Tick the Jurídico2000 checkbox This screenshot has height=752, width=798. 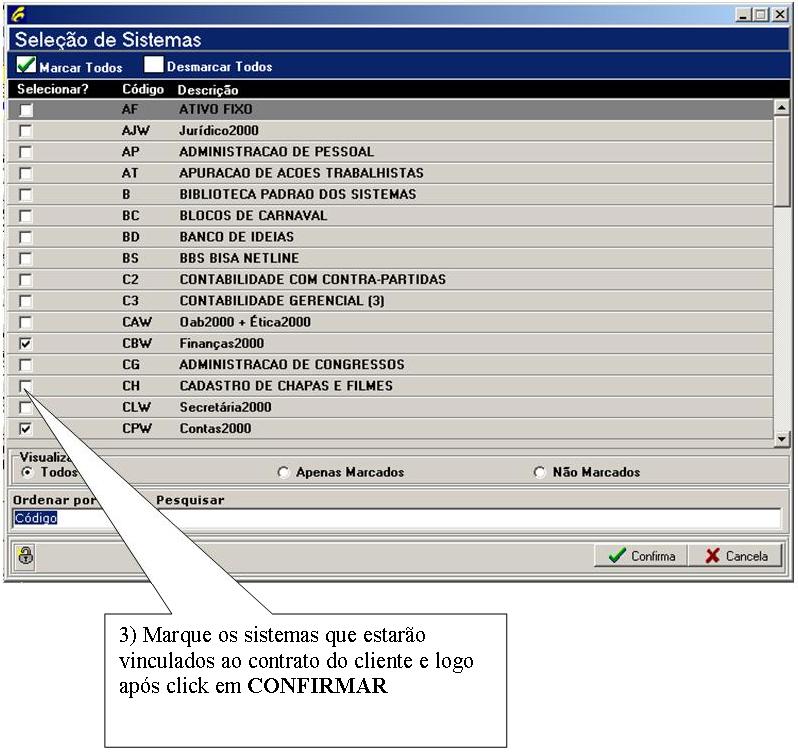pos(26,131)
